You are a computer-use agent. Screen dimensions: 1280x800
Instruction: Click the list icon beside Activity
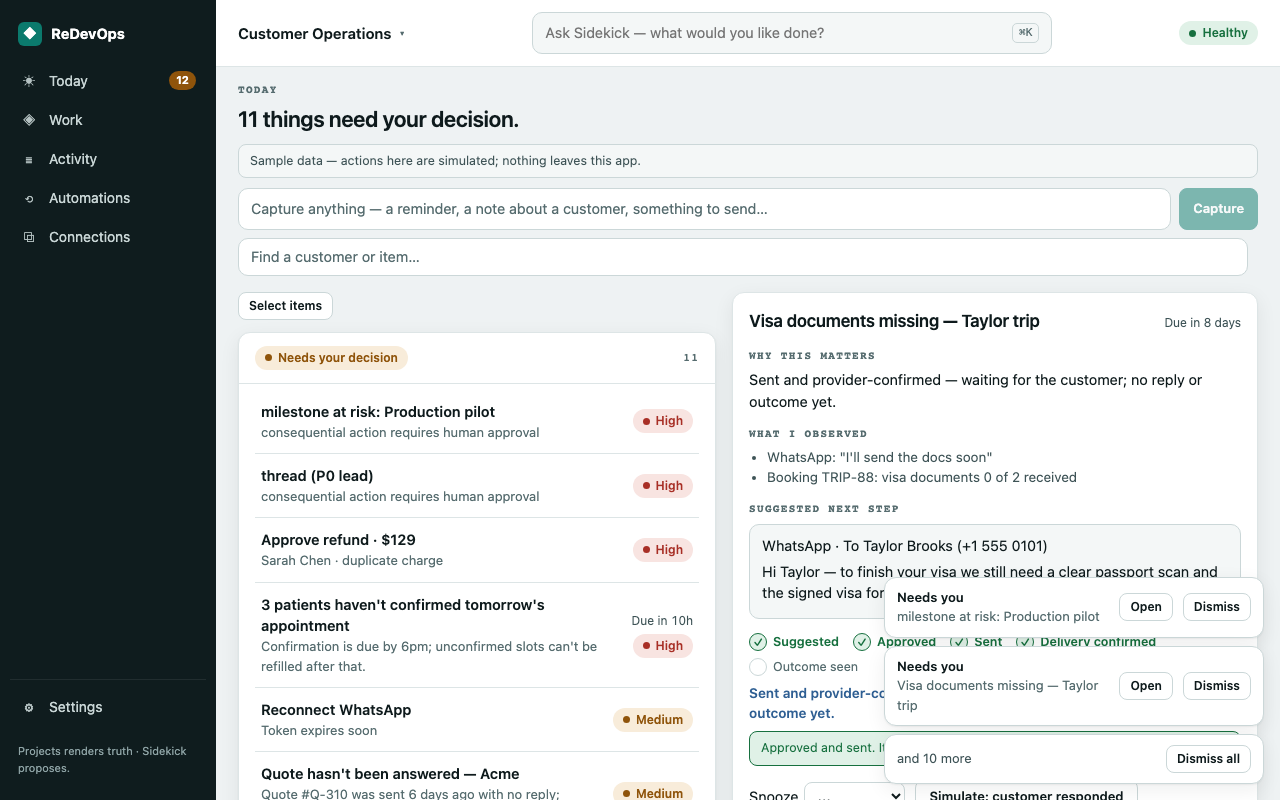(29, 159)
